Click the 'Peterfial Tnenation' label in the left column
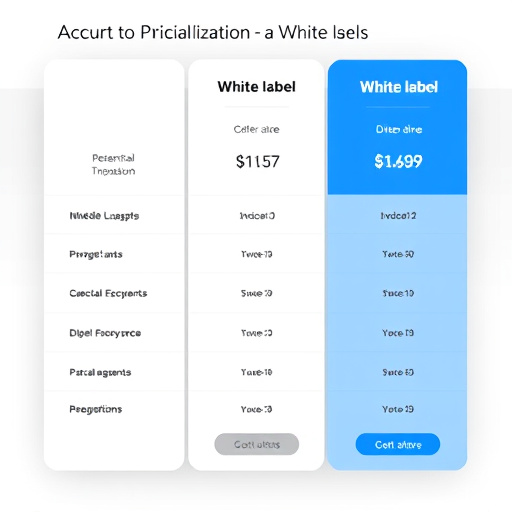512x512 pixels. tap(113, 164)
